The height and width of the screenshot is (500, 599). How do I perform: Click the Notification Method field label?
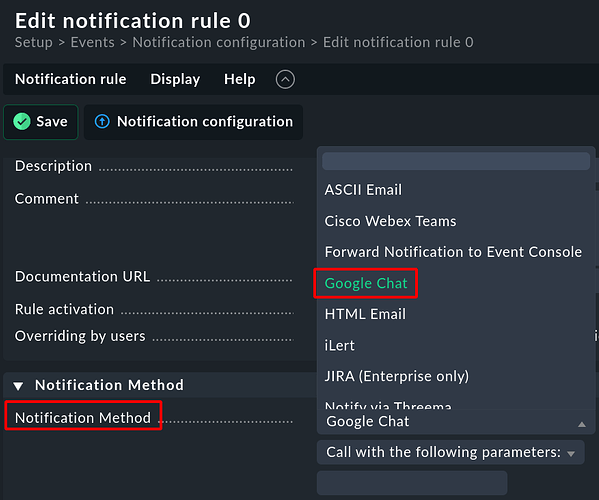83,418
